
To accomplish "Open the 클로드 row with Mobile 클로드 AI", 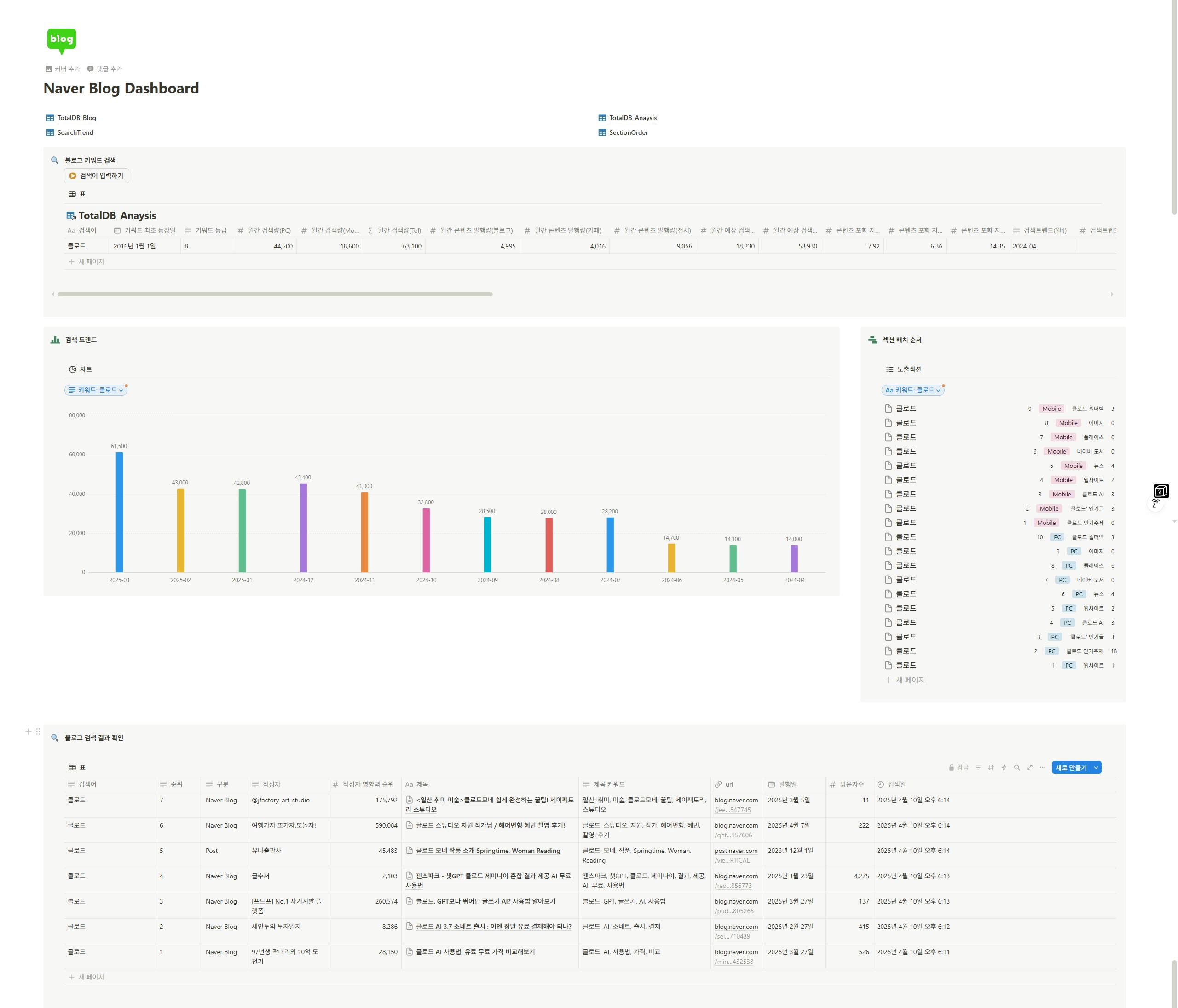I will click(999, 494).
